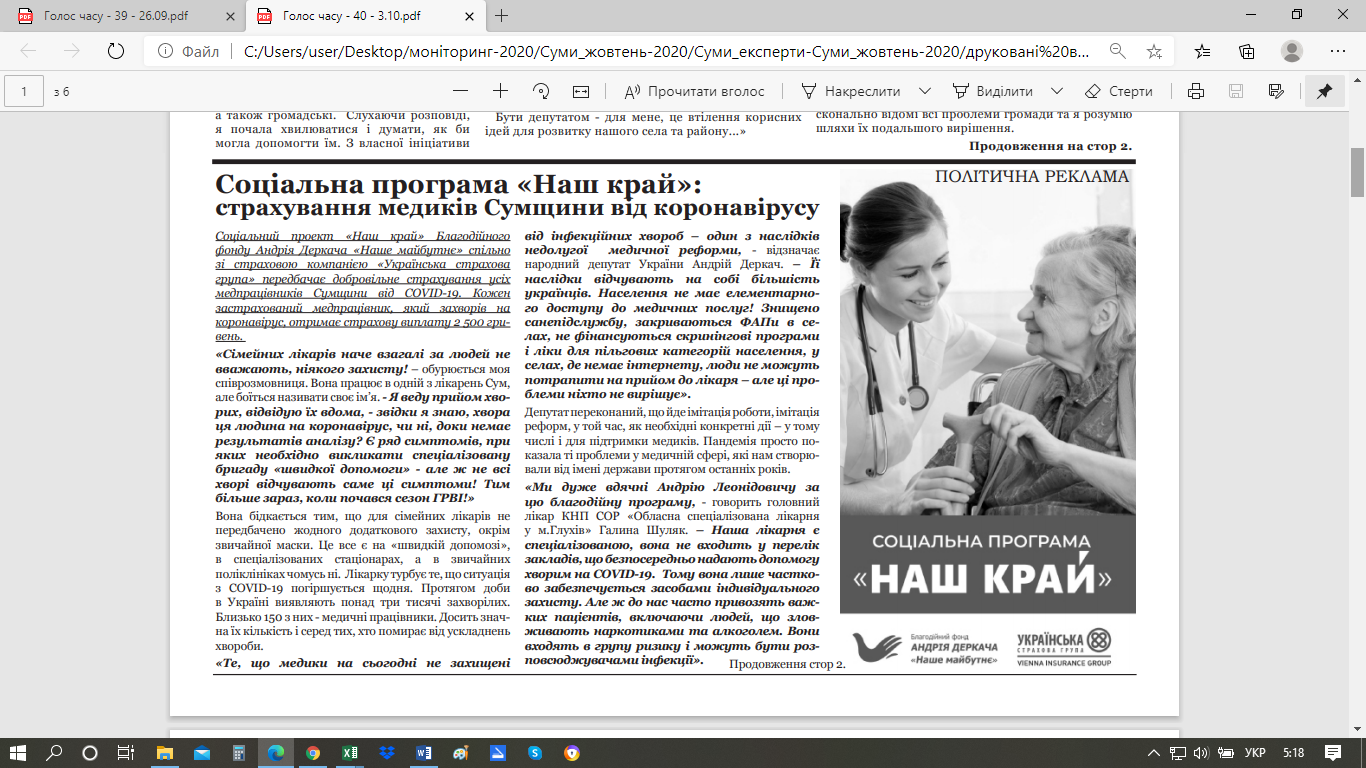Open File Explorer from taskbar
This screenshot has width=1366, height=768.
(x=166, y=752)
